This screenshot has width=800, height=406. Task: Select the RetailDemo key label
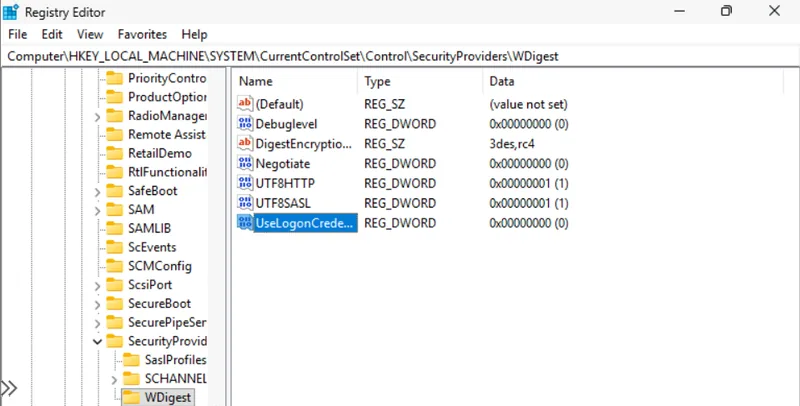pos(160,154)
